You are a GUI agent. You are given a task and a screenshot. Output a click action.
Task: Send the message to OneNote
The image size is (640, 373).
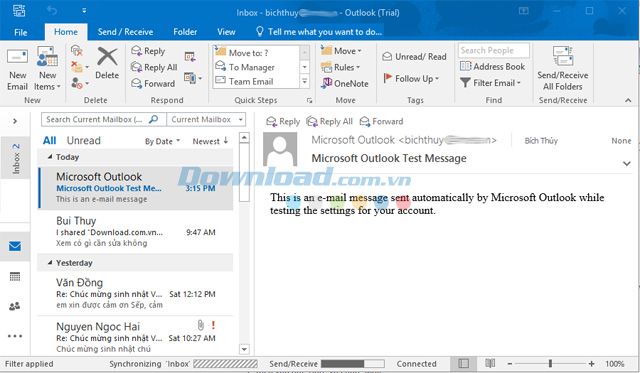pos(345,83)
